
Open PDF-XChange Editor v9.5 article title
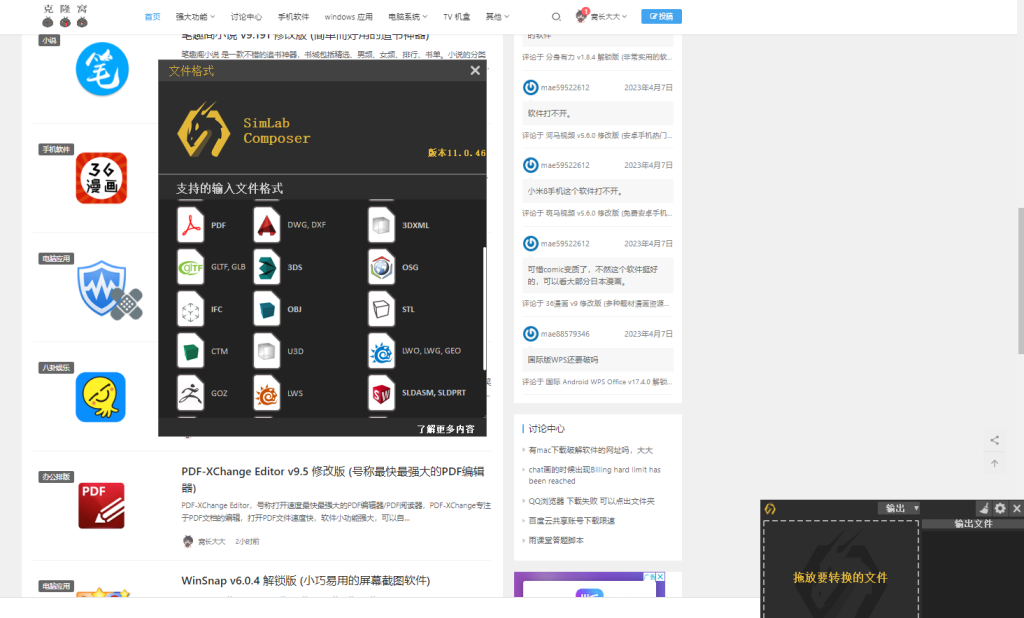333,480
